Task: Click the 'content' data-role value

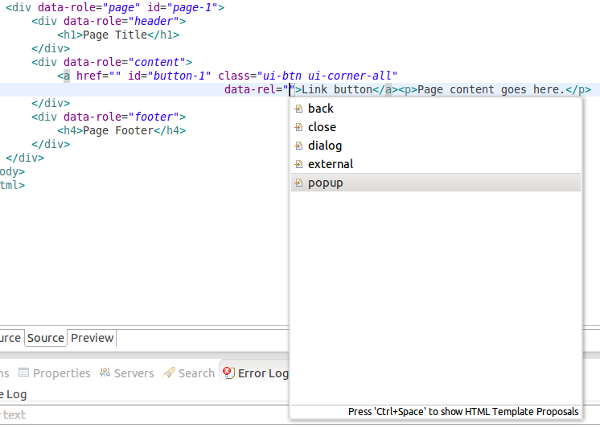Action: coord(157,62)
